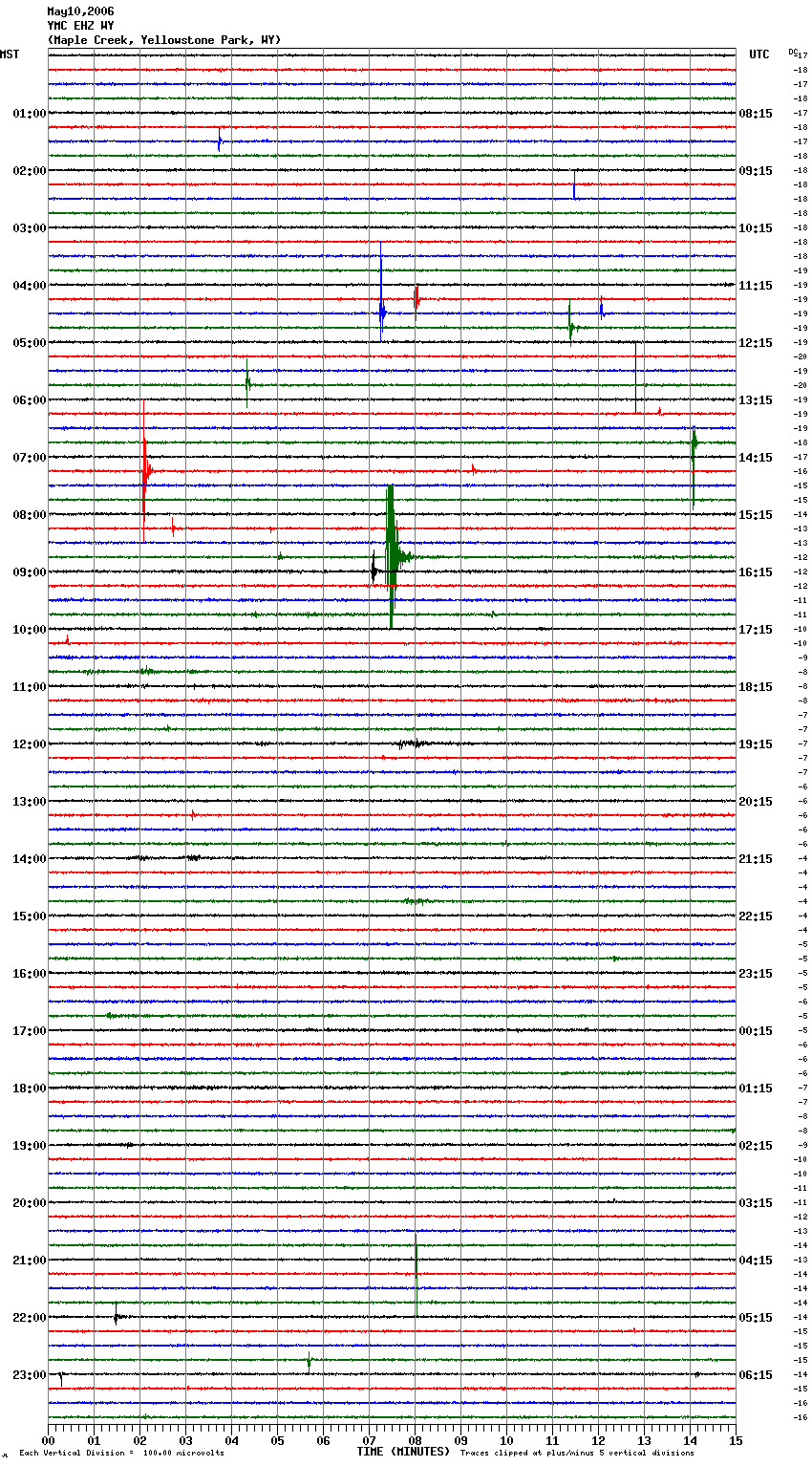The height and width of the screenshot is (1466, 812).
Task: Select the 04:15 UTC time label
Action: point(756,1261)
